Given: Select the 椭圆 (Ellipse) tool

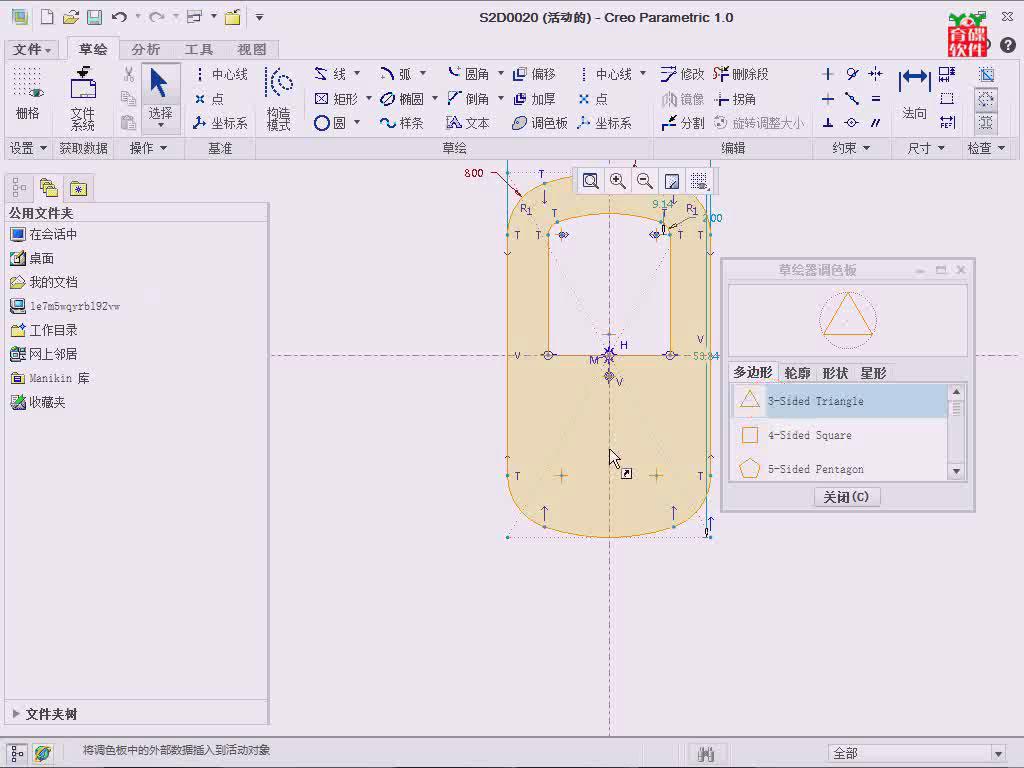Looking at the screenshot, I should click(402, 99).
